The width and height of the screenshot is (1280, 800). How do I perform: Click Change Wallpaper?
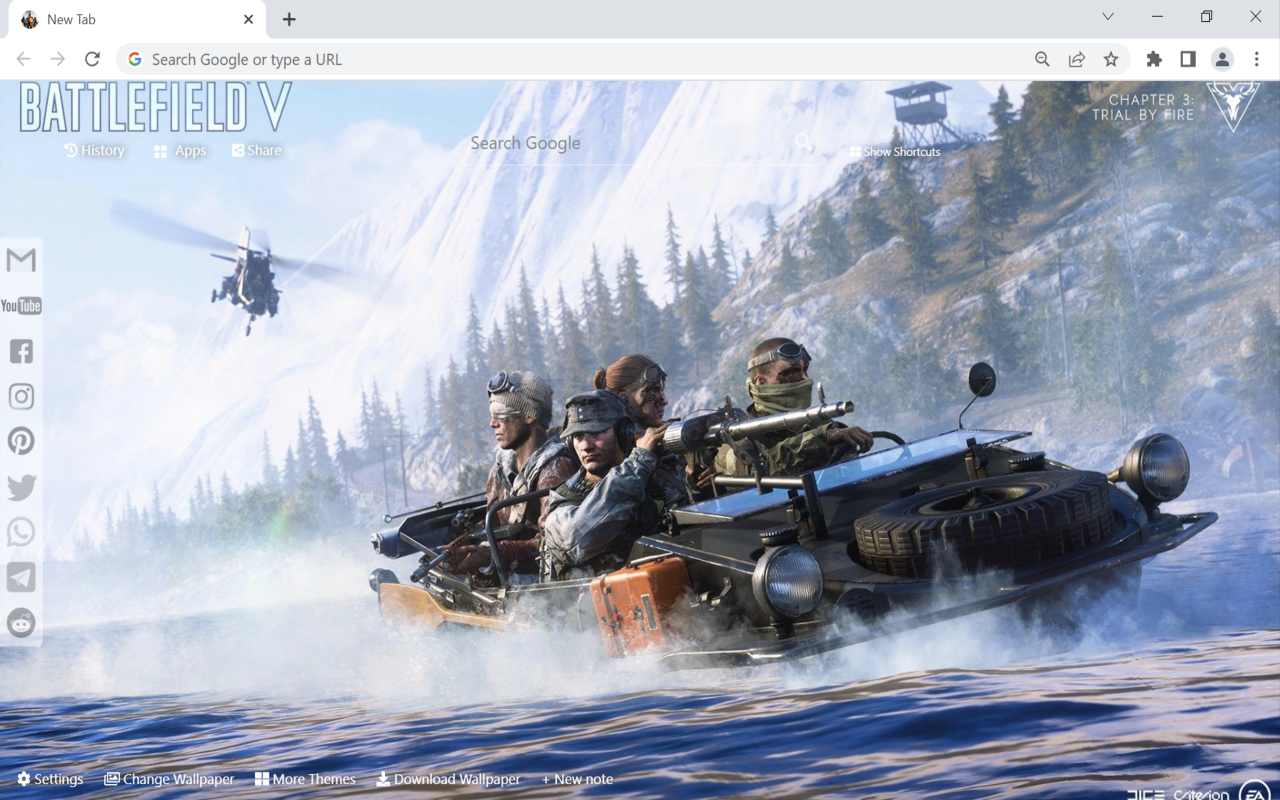(x=169, y=779)
